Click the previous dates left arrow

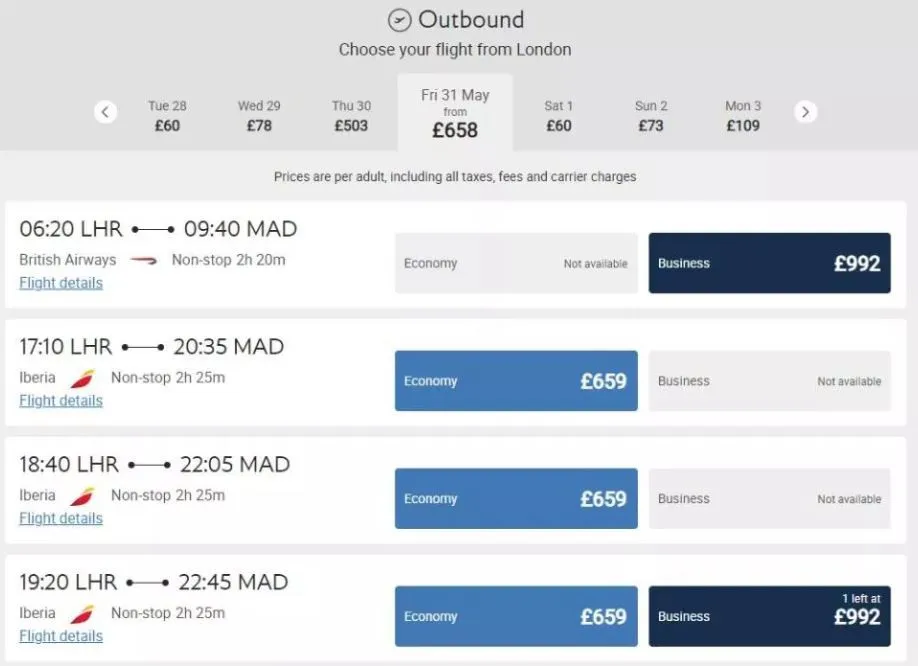click(x=105, y=112)
